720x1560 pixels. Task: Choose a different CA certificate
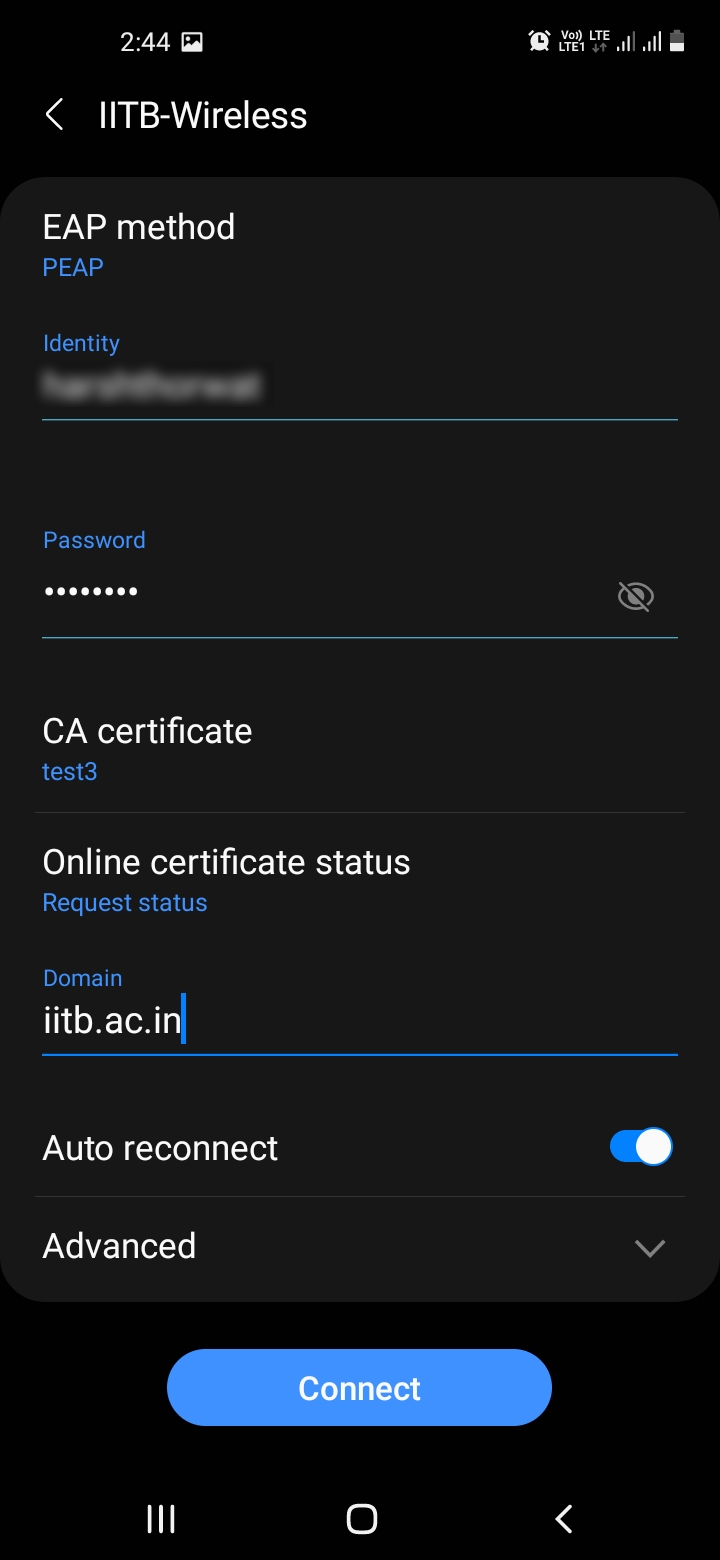click(x=147, y=748)
